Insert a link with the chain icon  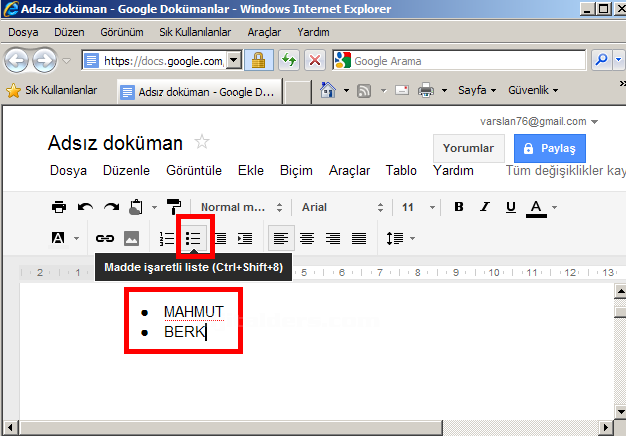(x=104, y=238)
